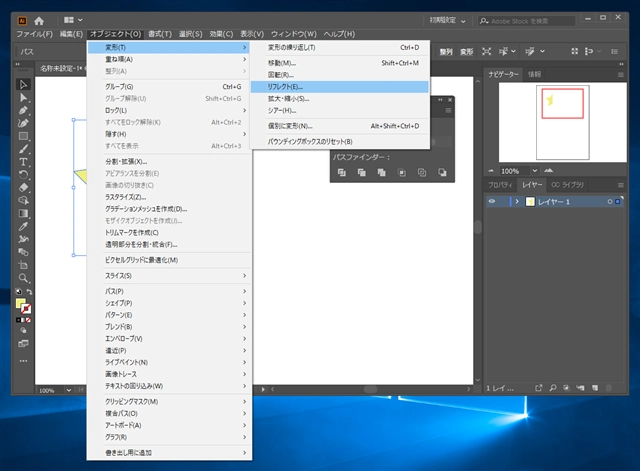Select the Eraser tool
The image size is (640, 471).
(23, 187)
